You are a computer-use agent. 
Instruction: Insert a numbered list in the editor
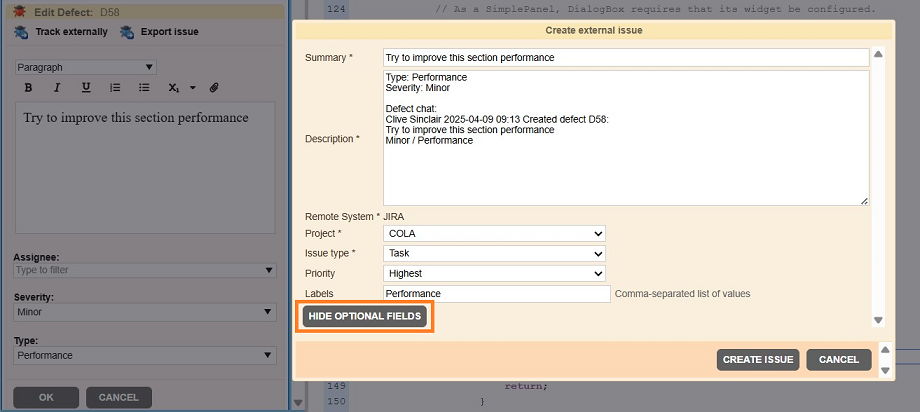tap(115, 88)
